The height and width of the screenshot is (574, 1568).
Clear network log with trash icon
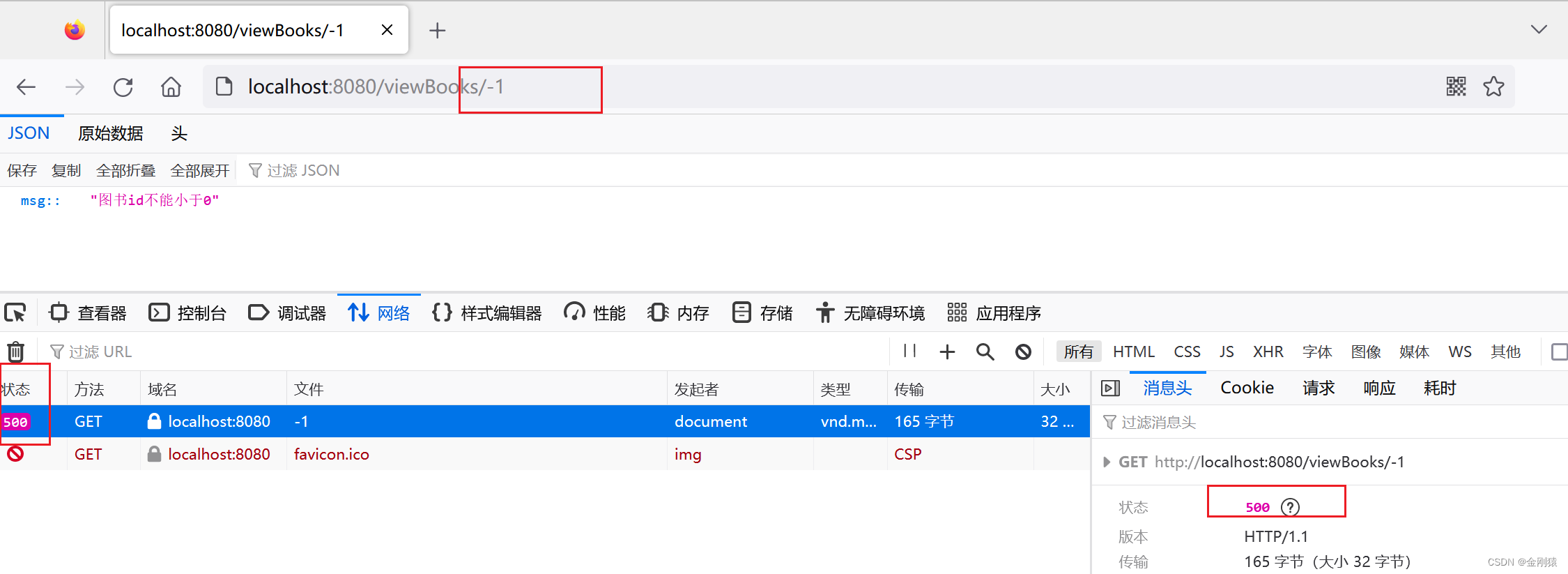tap(16, 352)
